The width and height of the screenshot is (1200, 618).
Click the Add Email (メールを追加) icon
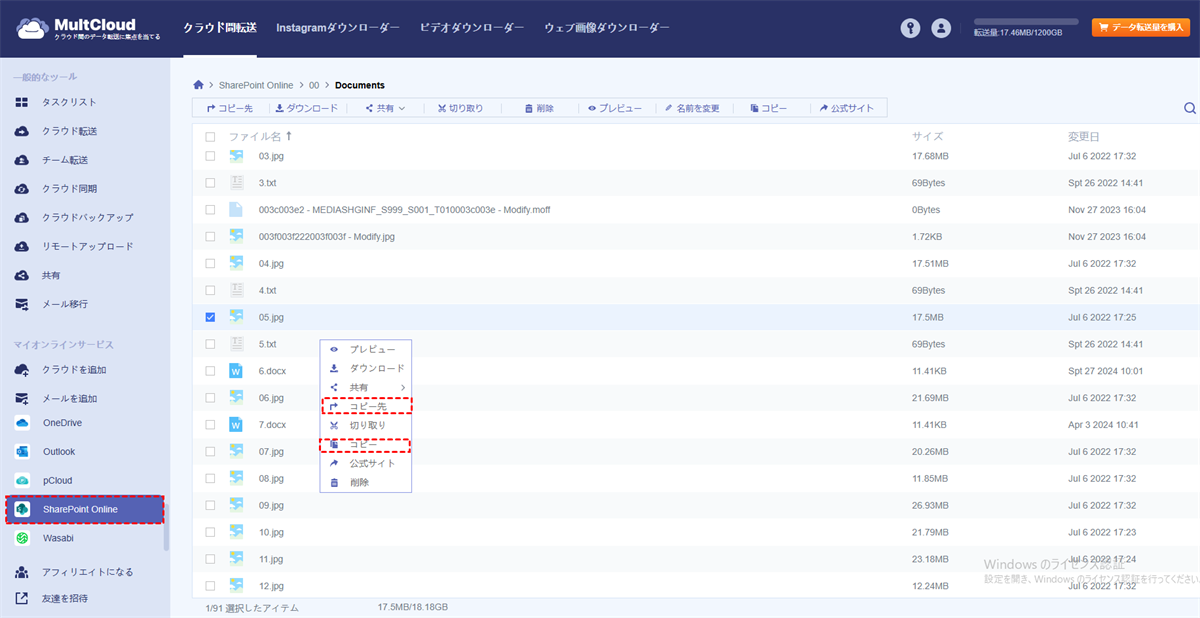[x=21, y=398]
